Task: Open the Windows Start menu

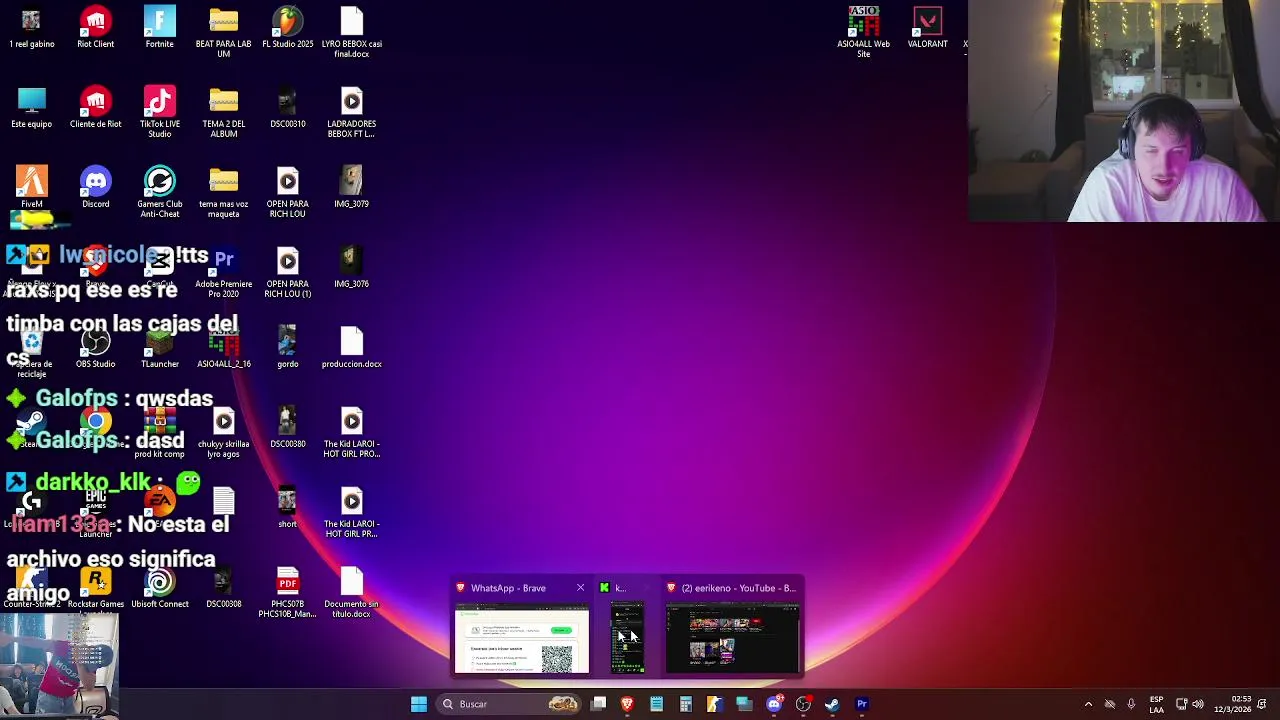Action: tap(419, 704)
